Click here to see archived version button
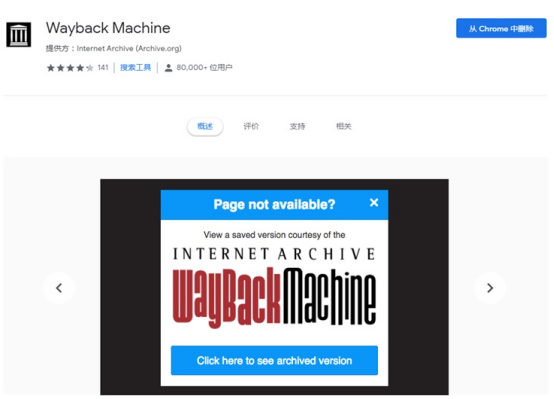Screen dimensions: 554x399 (x=274, y=360)
